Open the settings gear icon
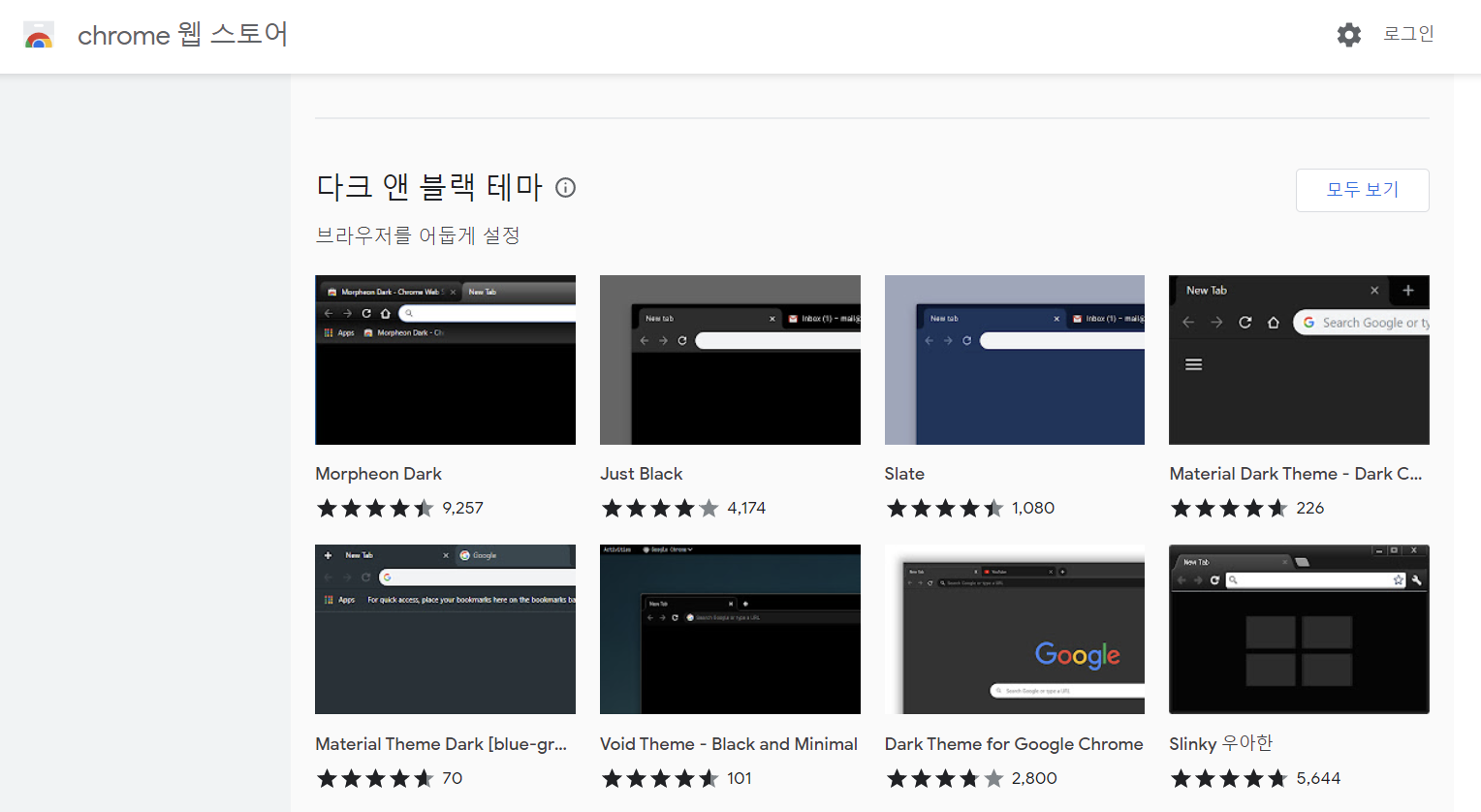The height and width of the screenshot is (812, 1481). (x=1349, y=35)
